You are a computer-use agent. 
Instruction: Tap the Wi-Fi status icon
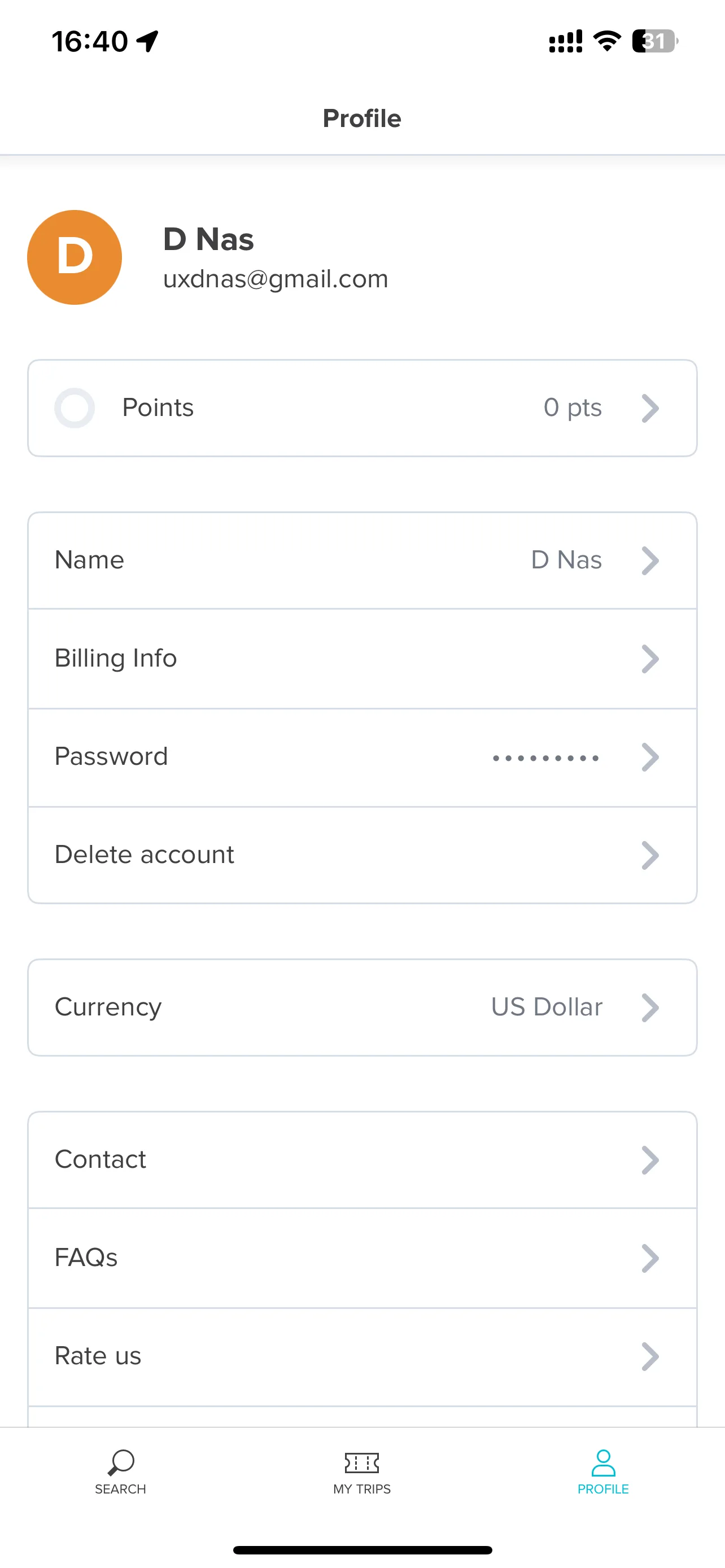607,41
